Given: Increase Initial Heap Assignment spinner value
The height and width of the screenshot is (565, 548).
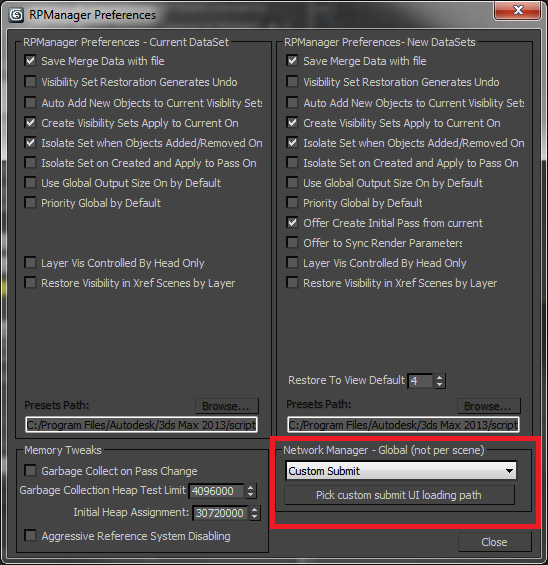Looking at the screenshot, I should [x=255, y=509].
